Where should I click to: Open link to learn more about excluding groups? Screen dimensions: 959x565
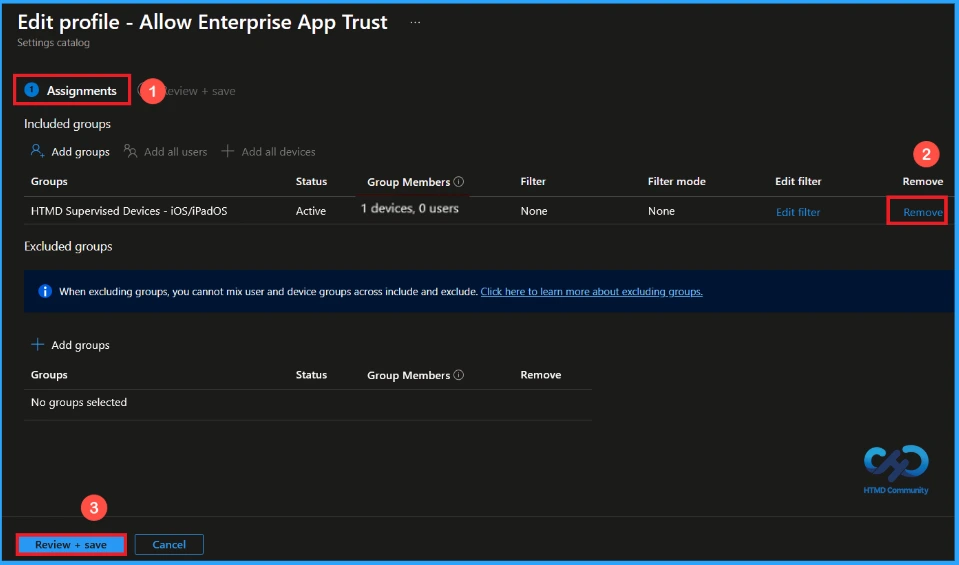tap(591, 292)
